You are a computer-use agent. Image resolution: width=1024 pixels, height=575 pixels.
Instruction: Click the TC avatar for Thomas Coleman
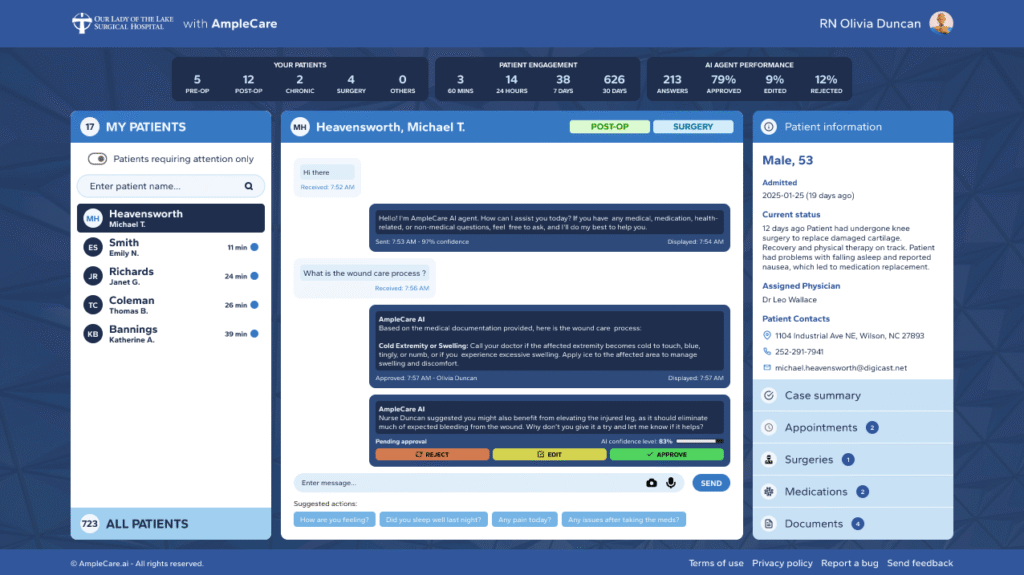[x=93, y=305]
